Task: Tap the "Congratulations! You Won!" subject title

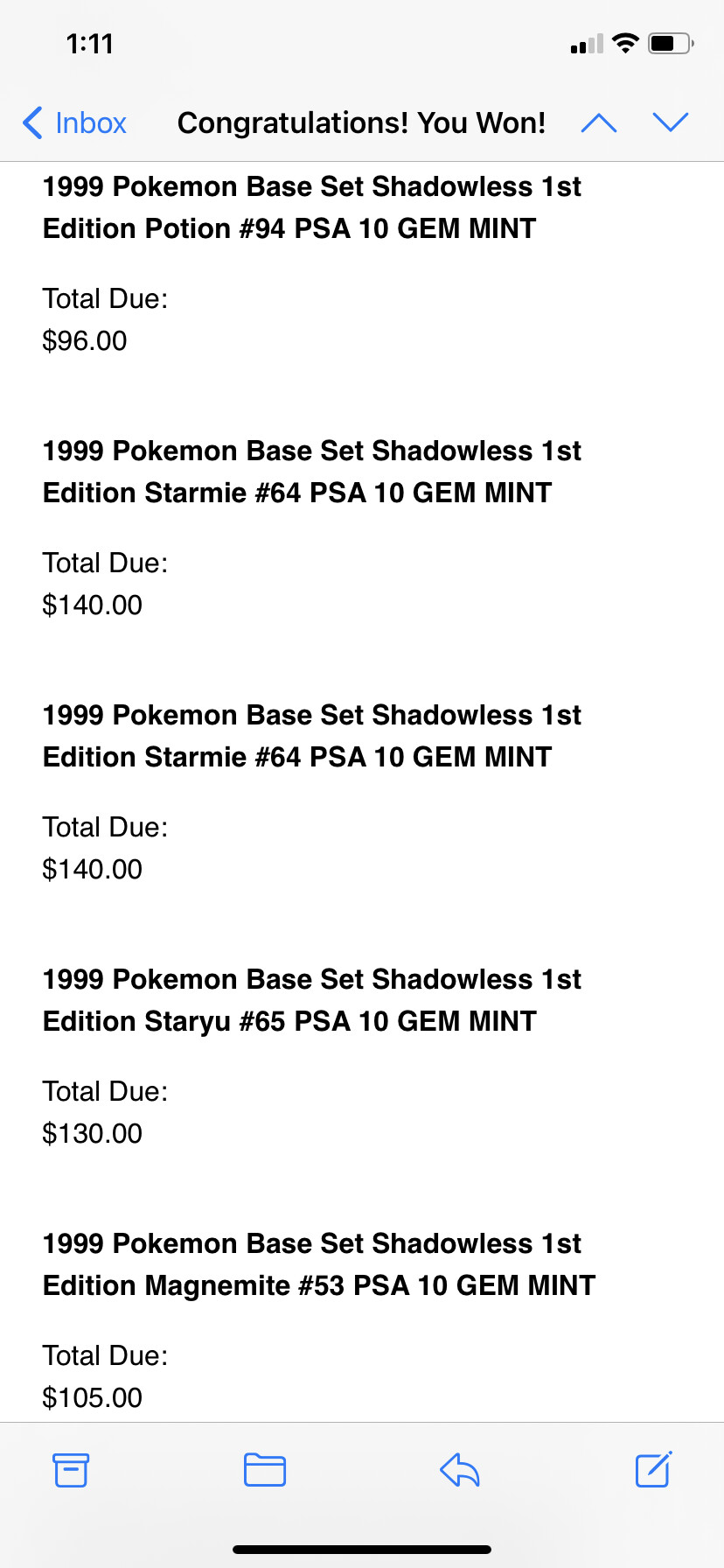Action: coord(361,123)
